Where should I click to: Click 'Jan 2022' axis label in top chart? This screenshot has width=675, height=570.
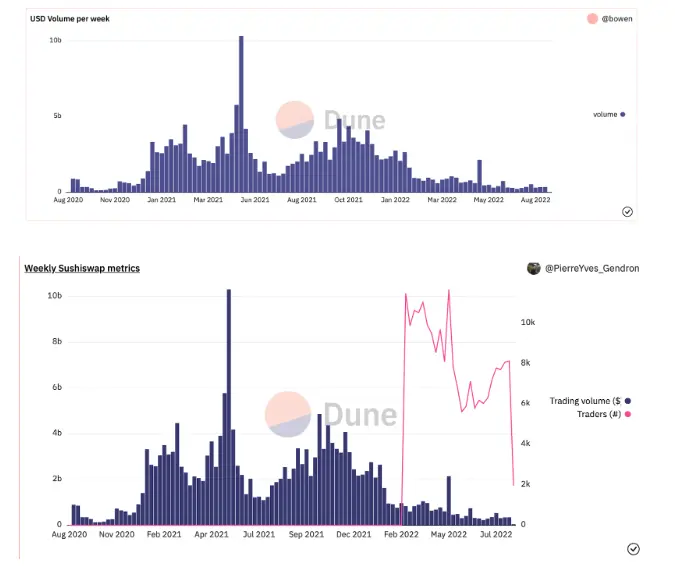395,200
